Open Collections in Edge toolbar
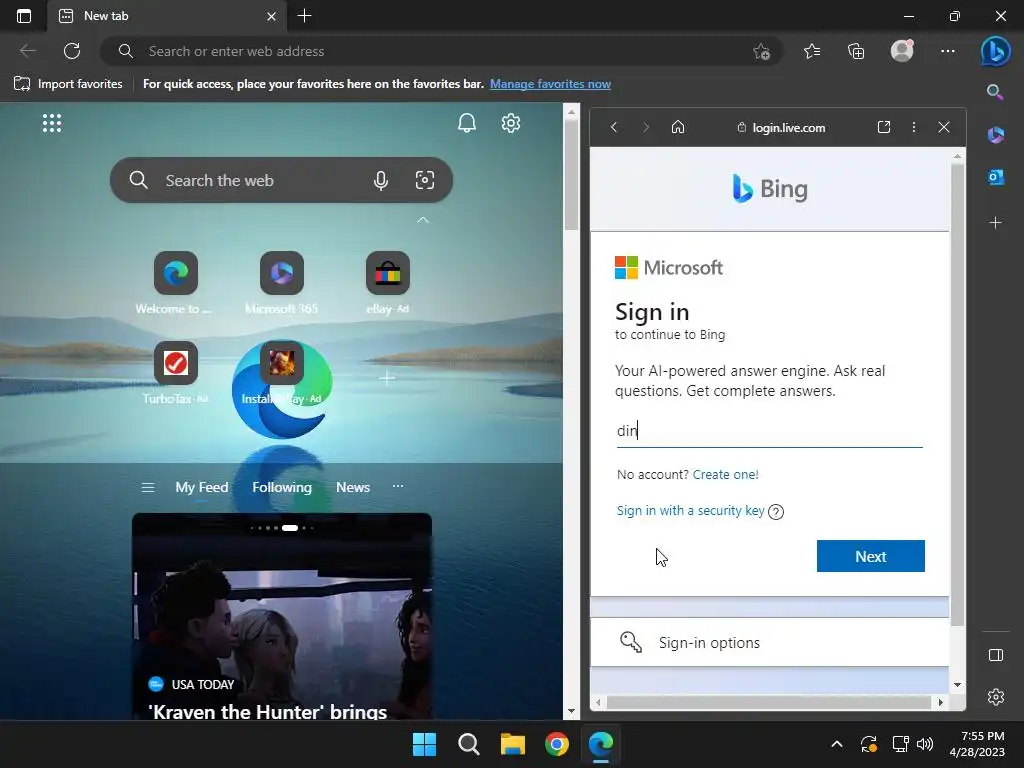Screen dimensions: 1024x768 click(x=856, y=51)
